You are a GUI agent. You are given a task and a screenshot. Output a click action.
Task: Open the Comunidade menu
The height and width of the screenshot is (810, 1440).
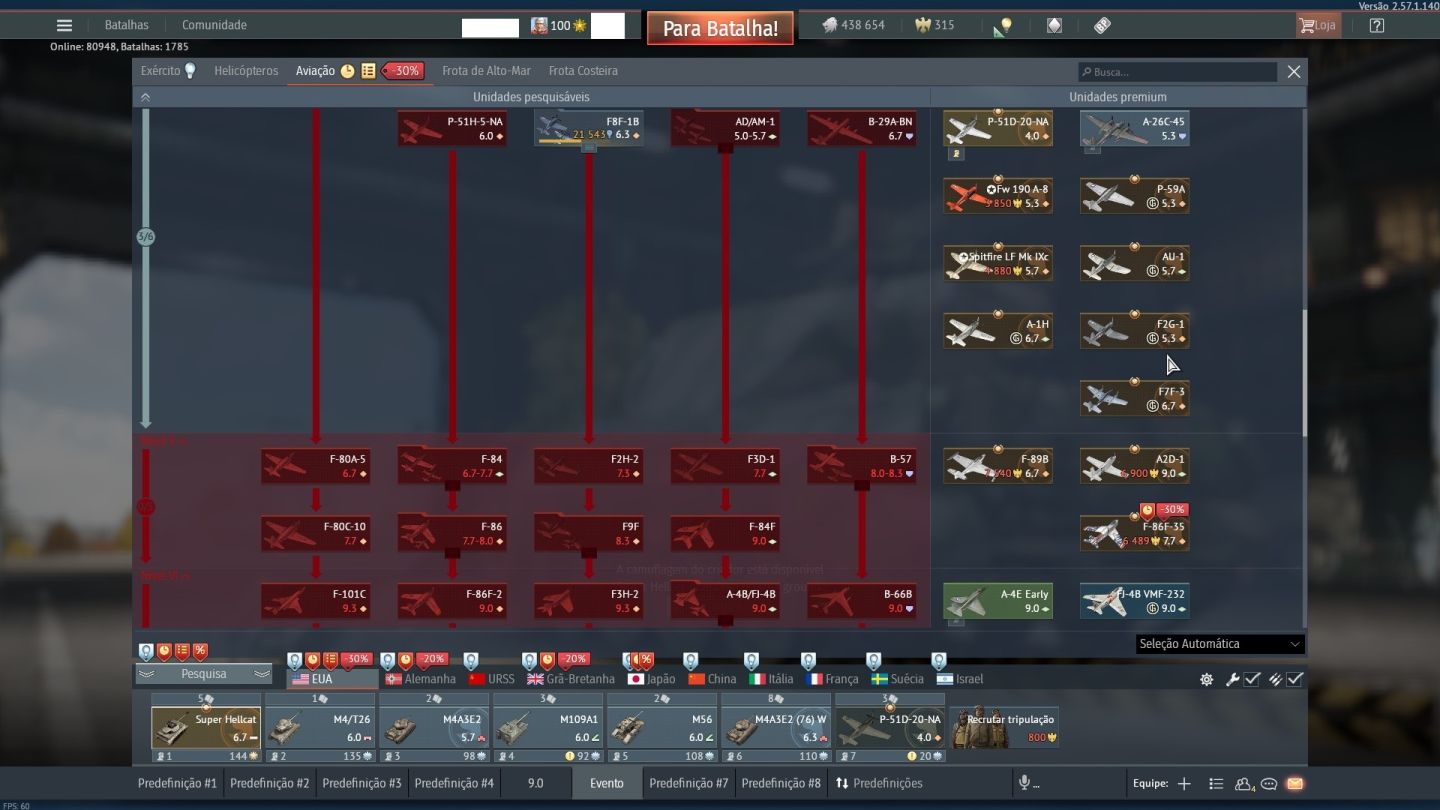point(214,25)
